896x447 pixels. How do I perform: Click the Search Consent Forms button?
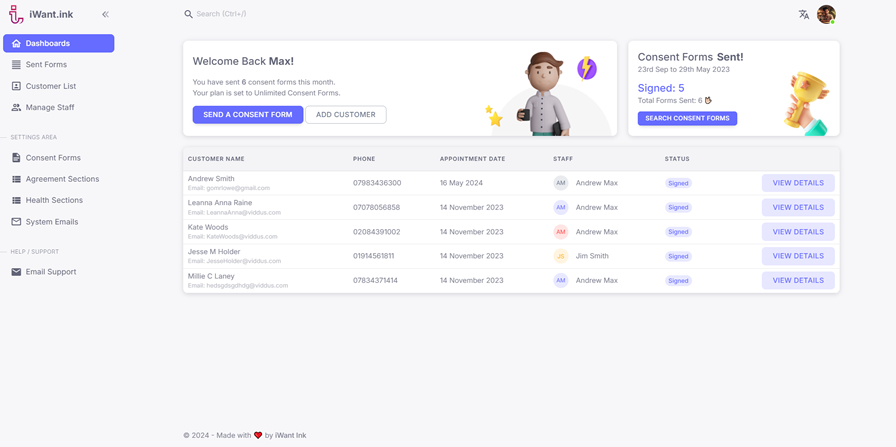[687, 118]
